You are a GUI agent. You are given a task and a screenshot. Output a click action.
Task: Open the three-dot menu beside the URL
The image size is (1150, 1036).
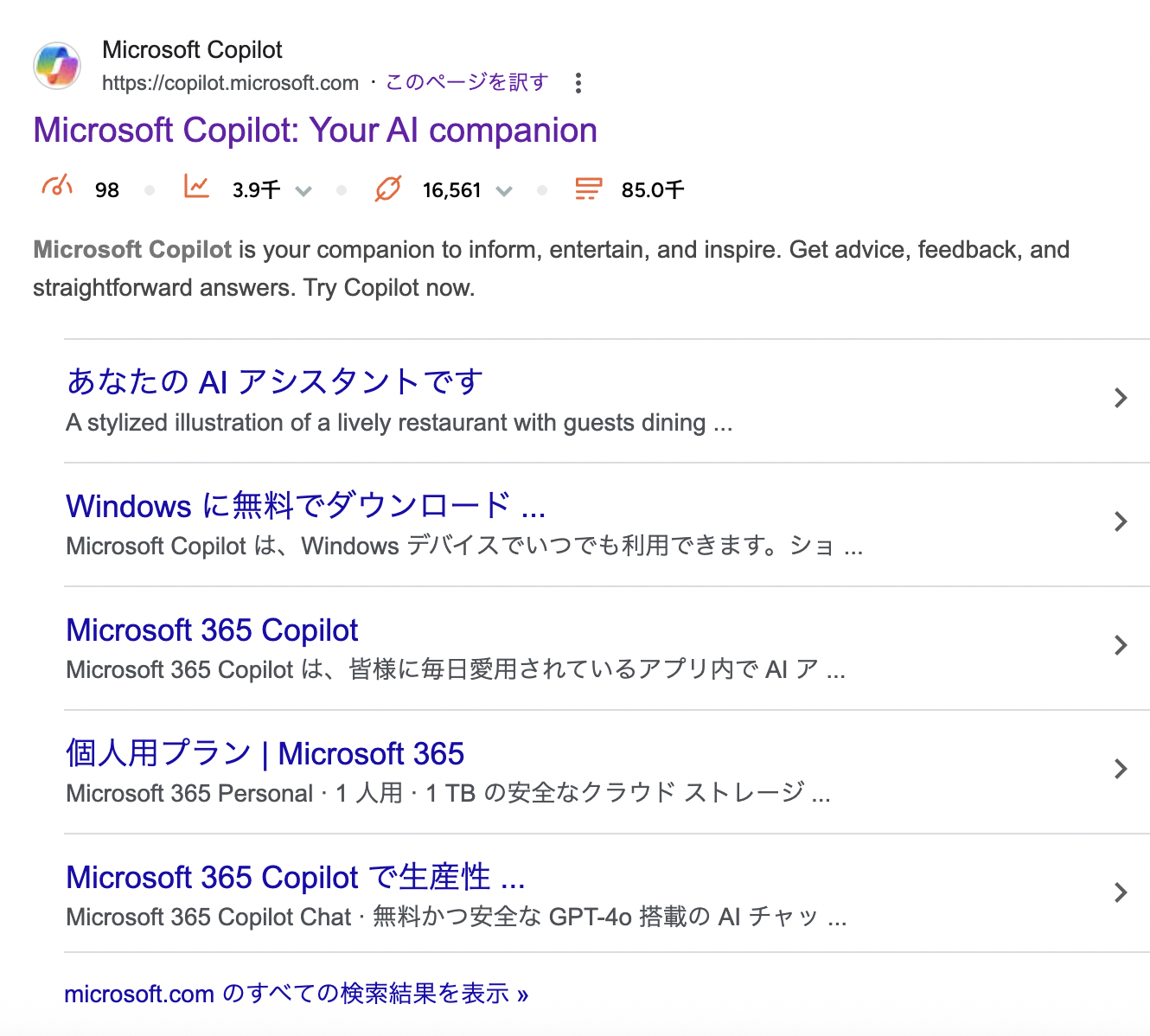578,83
